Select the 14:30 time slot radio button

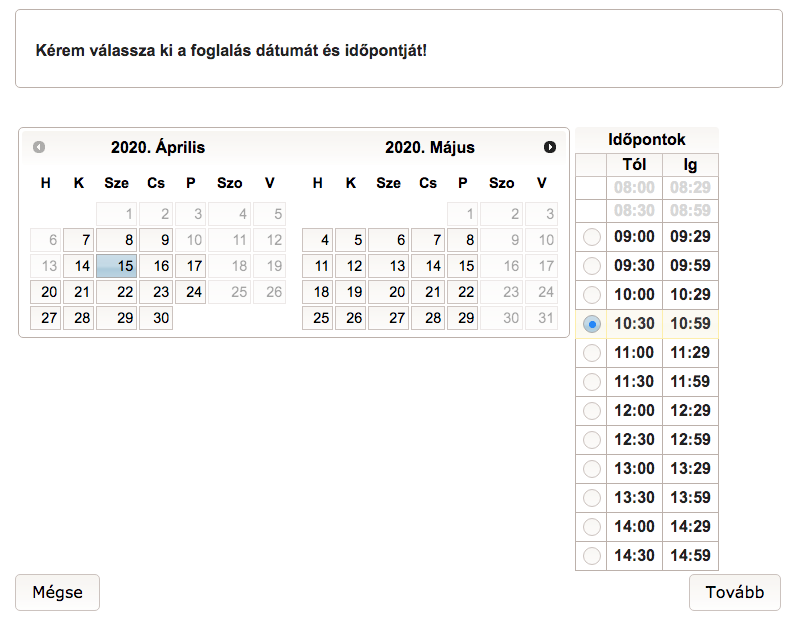tap(592, 556)
